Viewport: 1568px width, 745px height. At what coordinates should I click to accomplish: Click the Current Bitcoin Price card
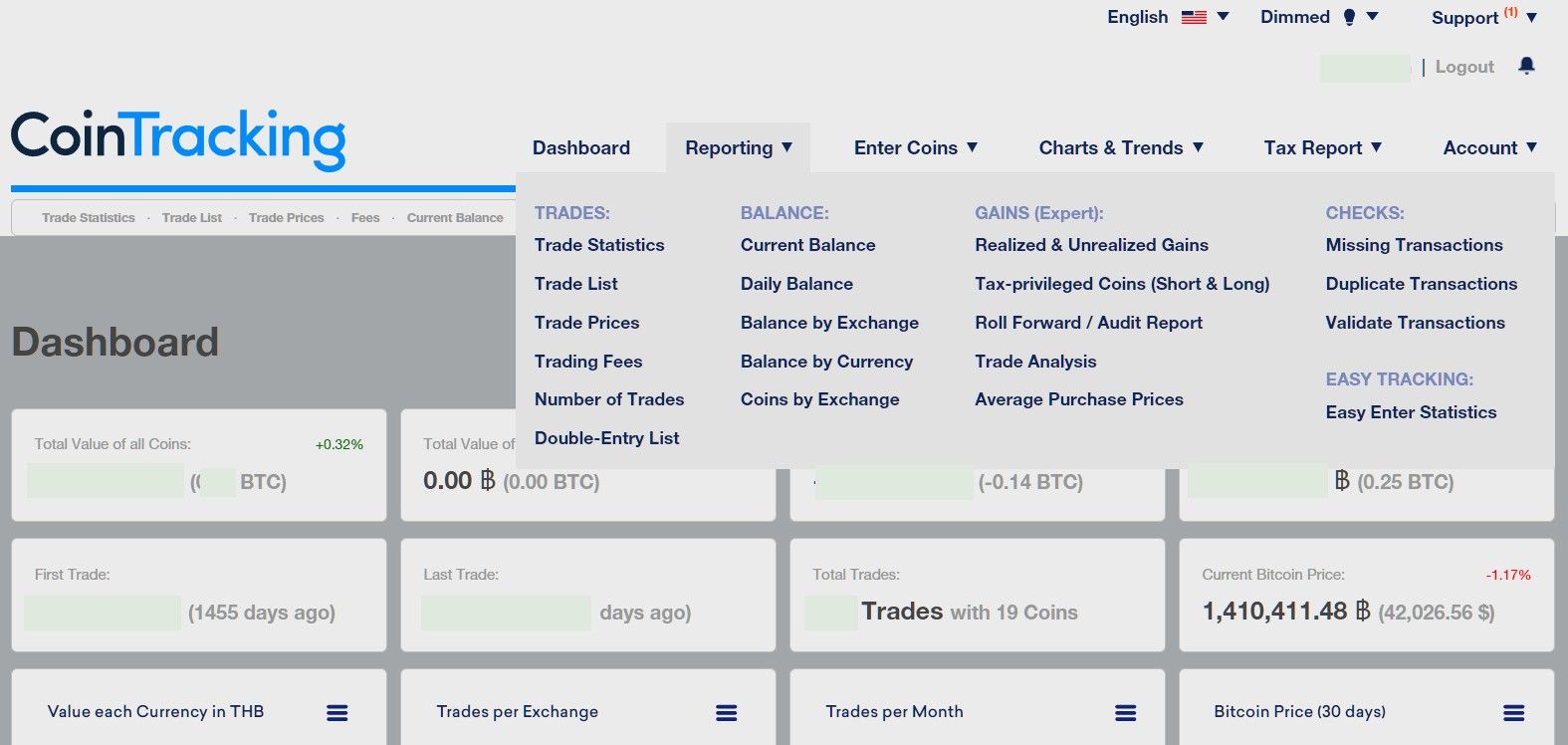(x=1367, y=596)
